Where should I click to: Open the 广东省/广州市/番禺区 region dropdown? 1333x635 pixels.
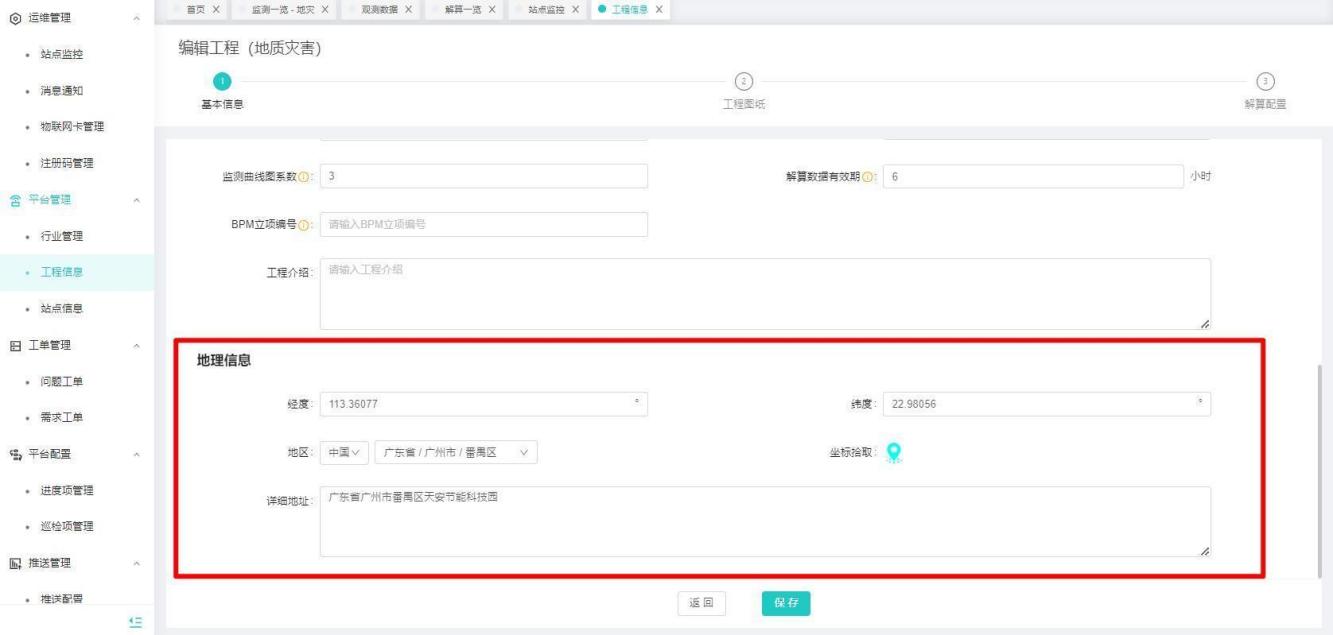click(x=455, y=452)
